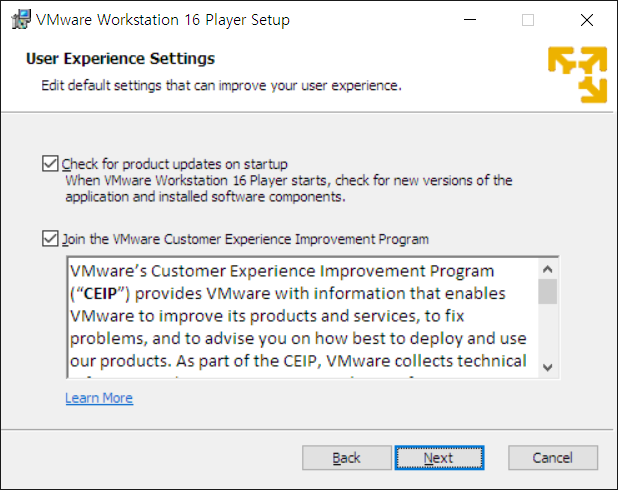Uncheck Join the VMware Customer Experience Improvement Program
This screenshot has height=490, width=618.
click(50, 239)
